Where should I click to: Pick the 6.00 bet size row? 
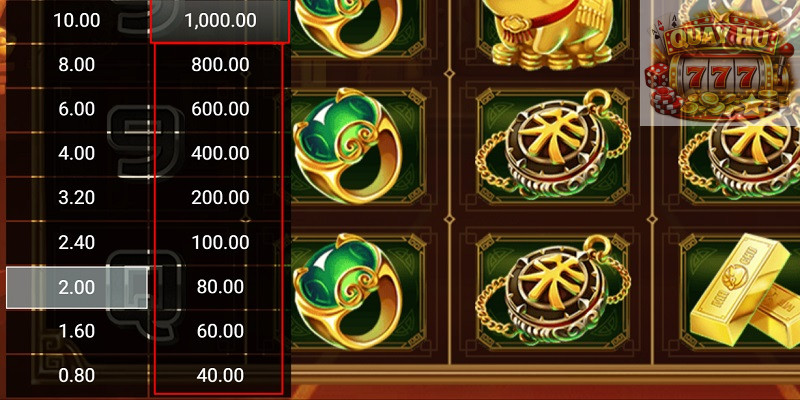77,109
